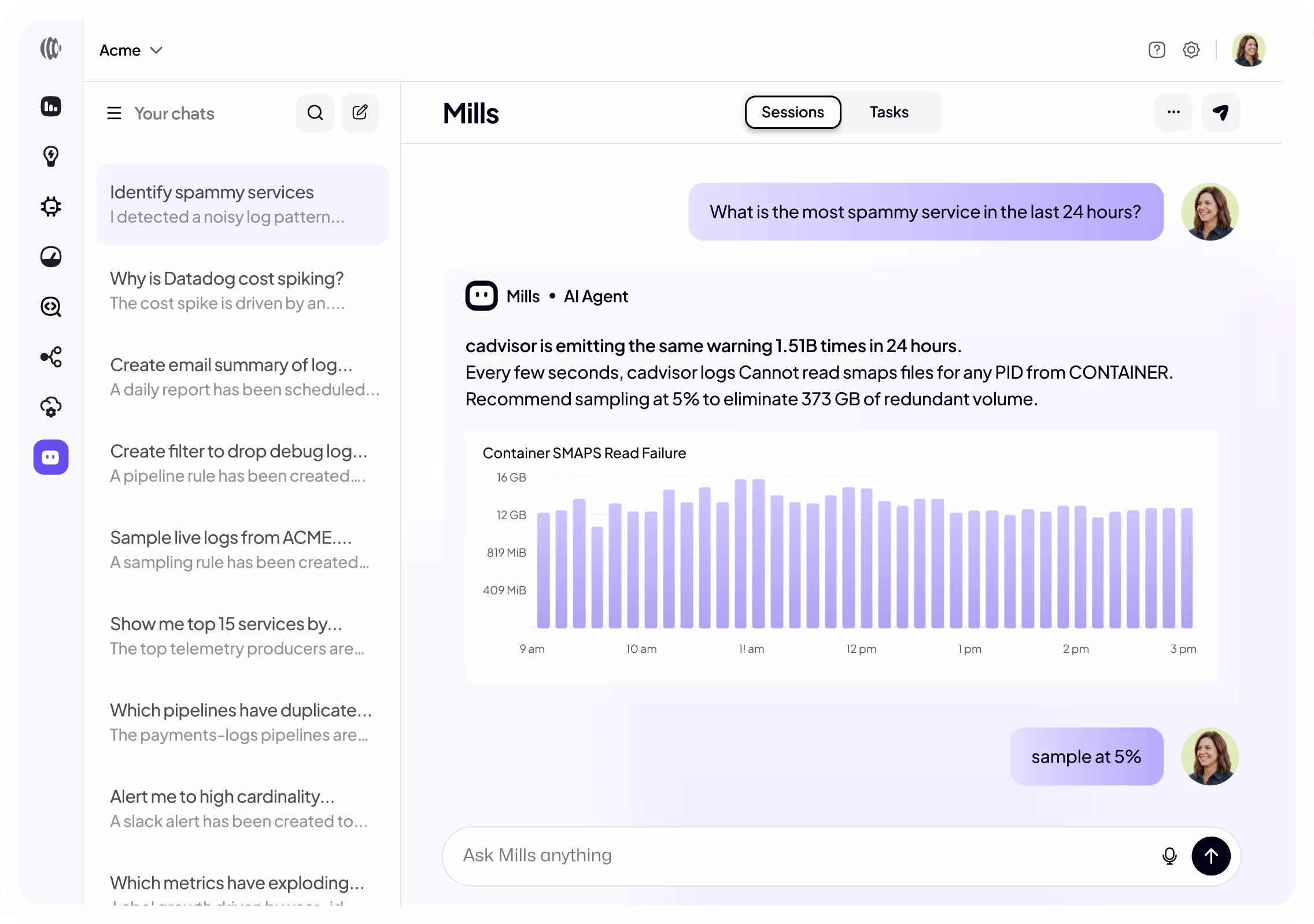Screen dimensions: 1314x924
Task: Toggle the Your chats hamburger menu
Action: coord(114,113)
